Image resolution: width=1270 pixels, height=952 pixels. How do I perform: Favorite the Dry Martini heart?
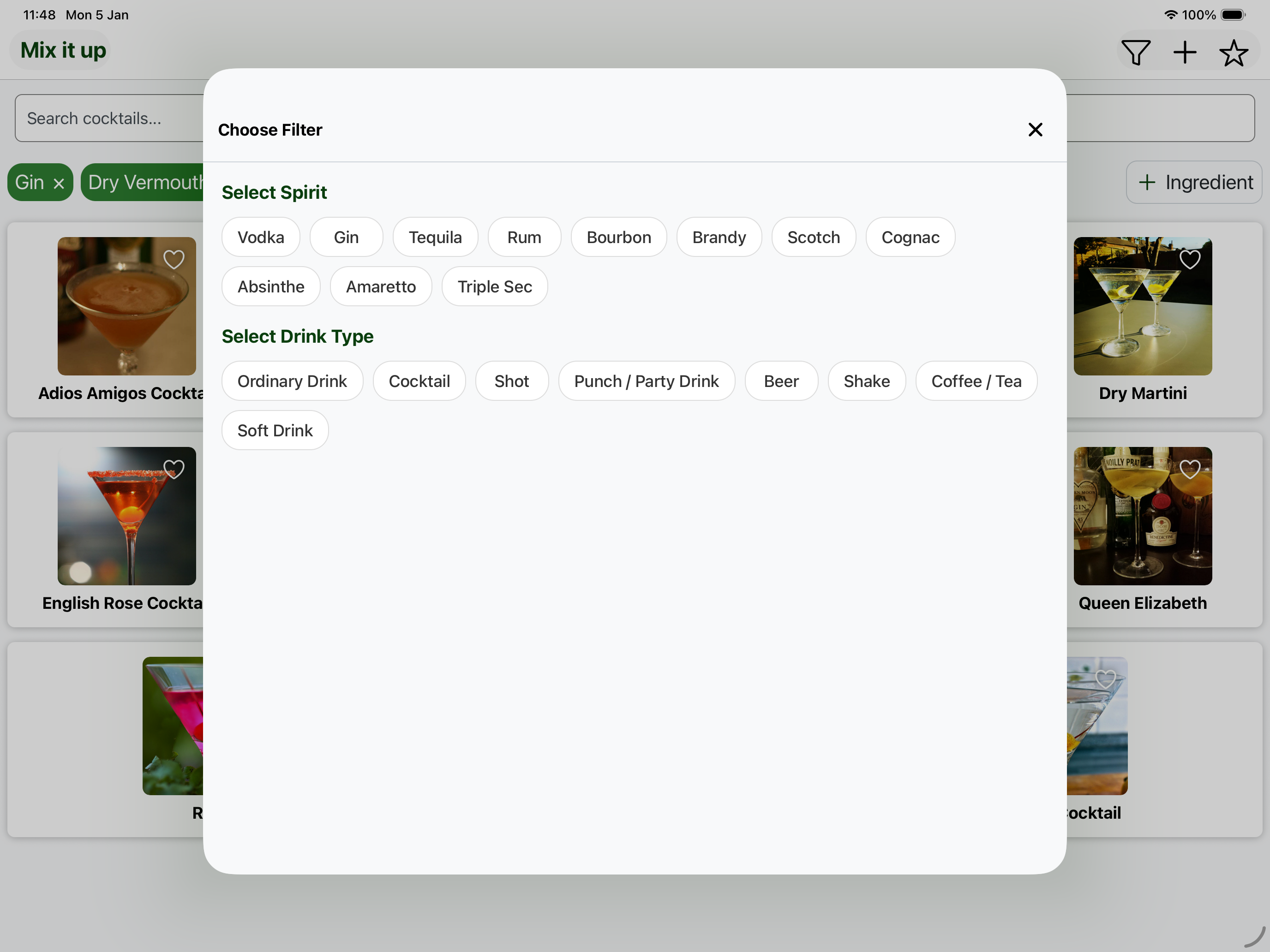(x=1190, y=259)
